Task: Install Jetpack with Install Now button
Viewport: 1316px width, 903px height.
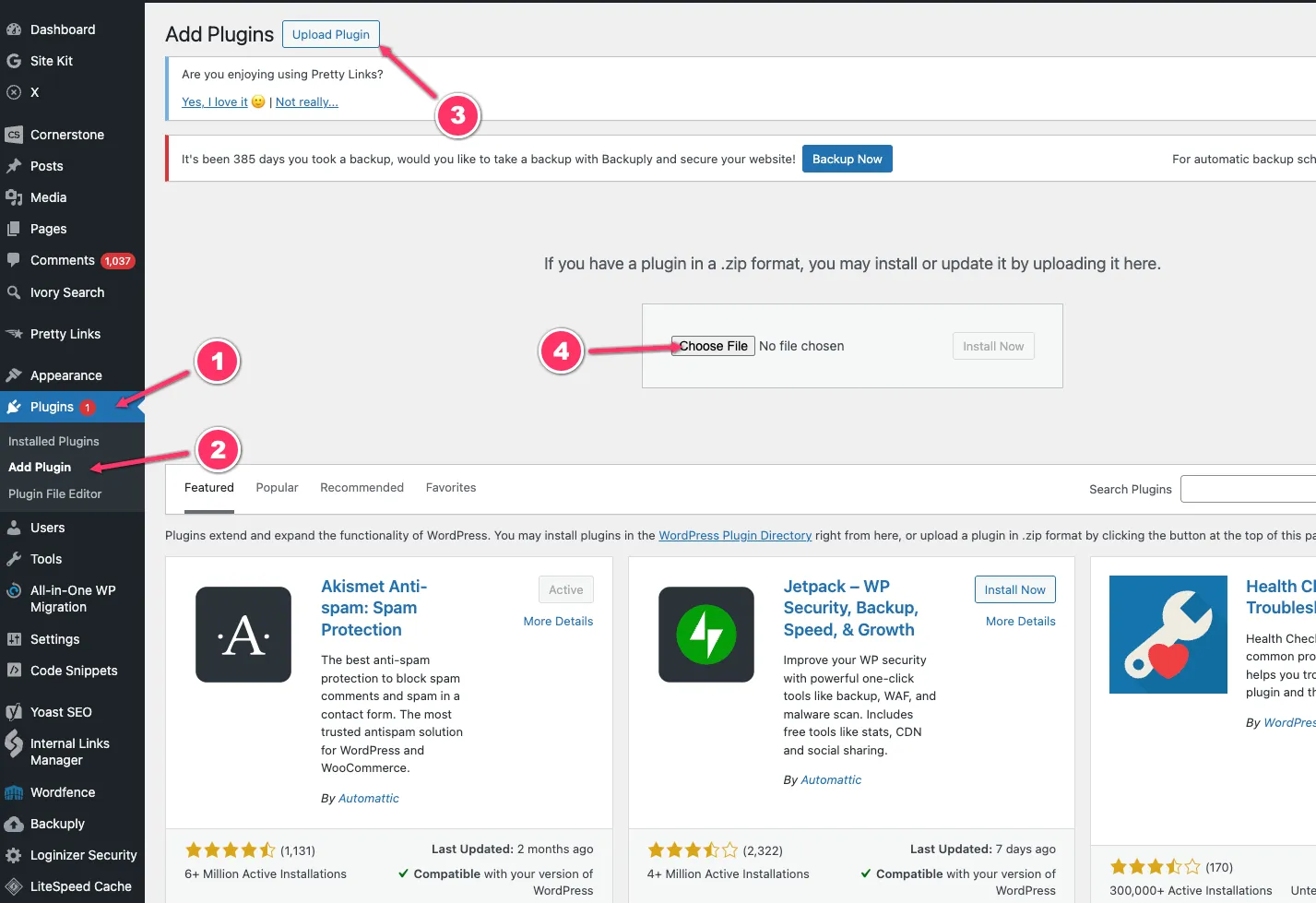Action: [x=1014, y=589]
